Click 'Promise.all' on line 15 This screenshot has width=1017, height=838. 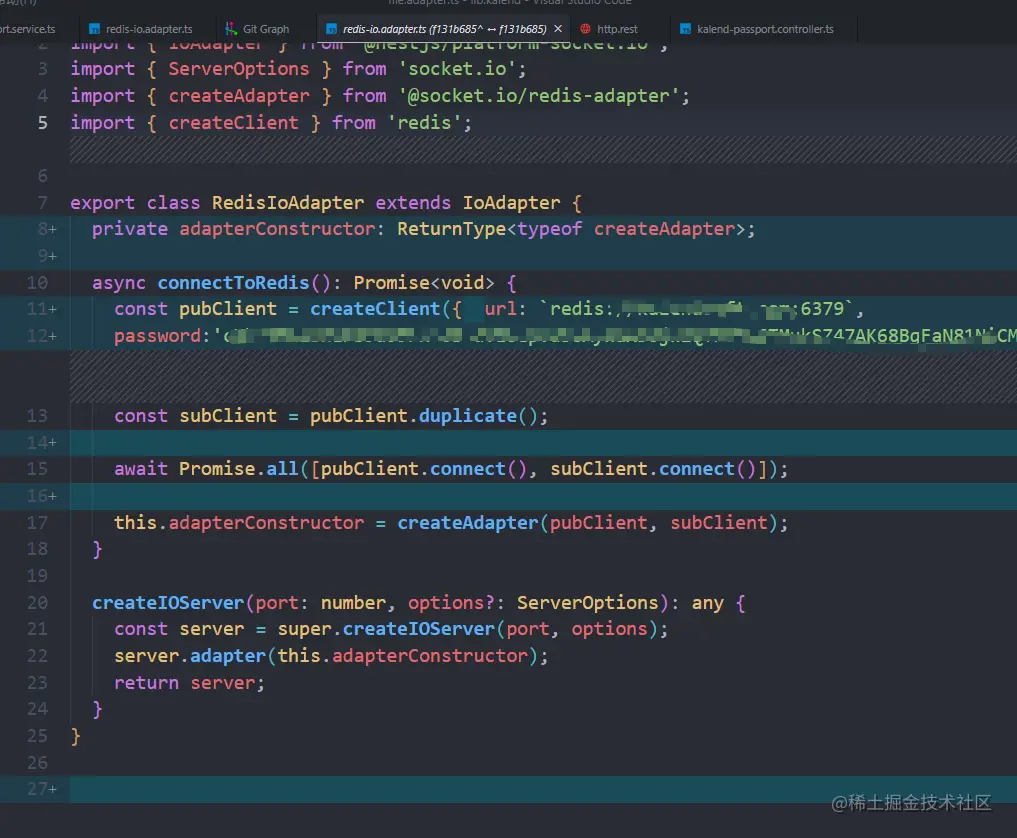[x=239, y=469]
